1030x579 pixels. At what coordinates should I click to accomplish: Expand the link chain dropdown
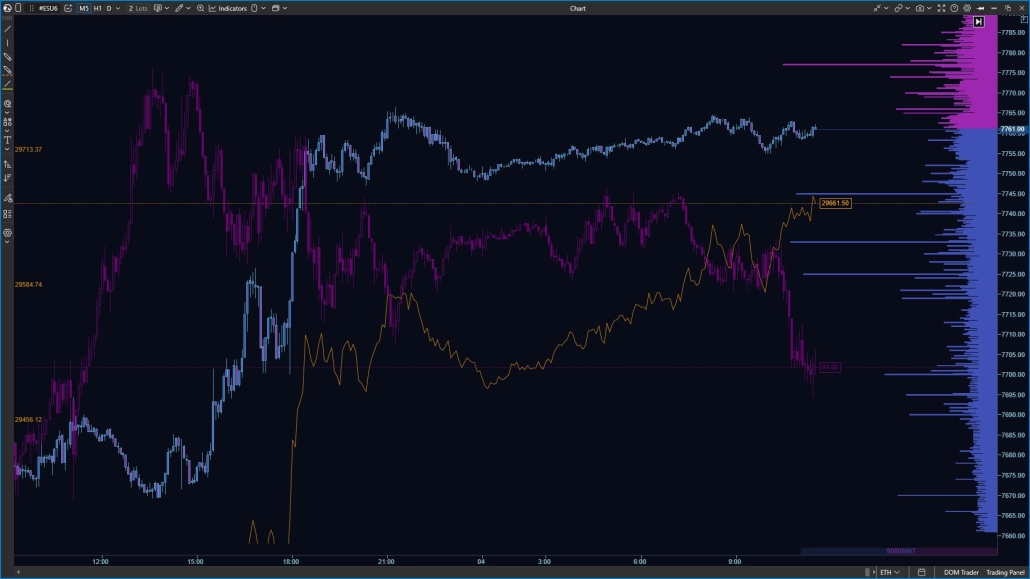908,9
